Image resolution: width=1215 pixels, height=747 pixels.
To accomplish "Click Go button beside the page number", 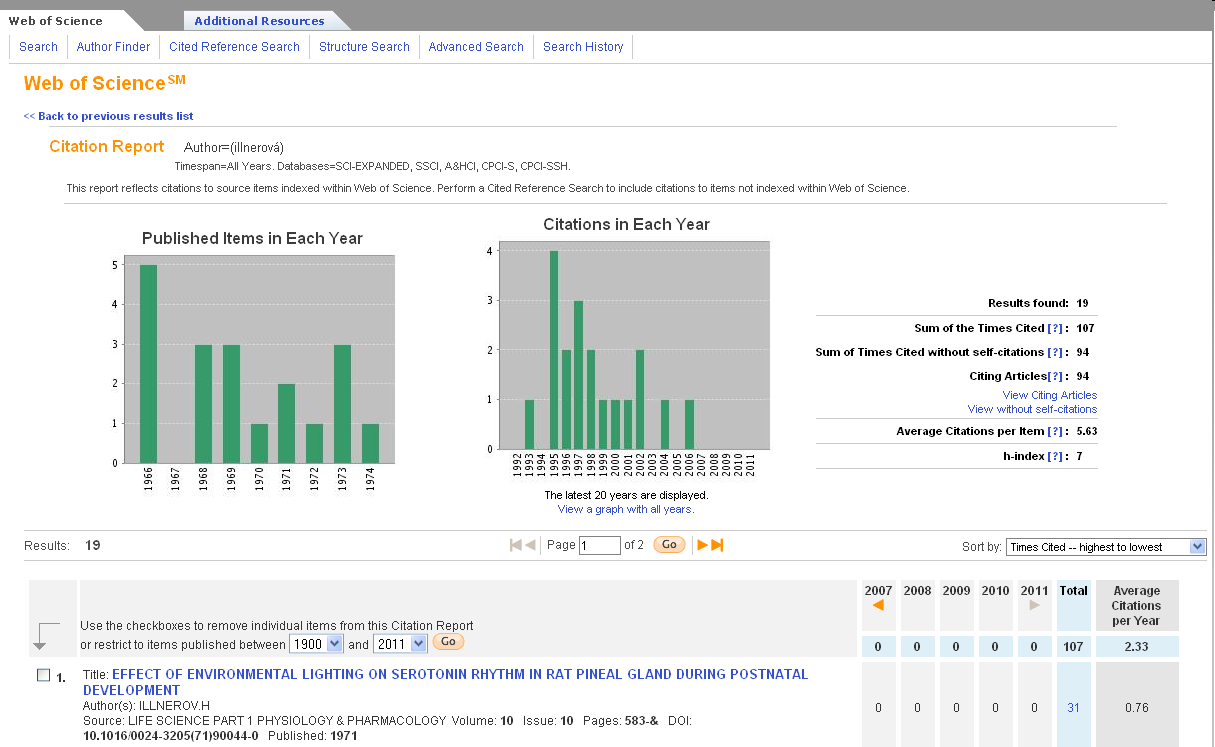I will pyautogui.click(x=669, y=545).
